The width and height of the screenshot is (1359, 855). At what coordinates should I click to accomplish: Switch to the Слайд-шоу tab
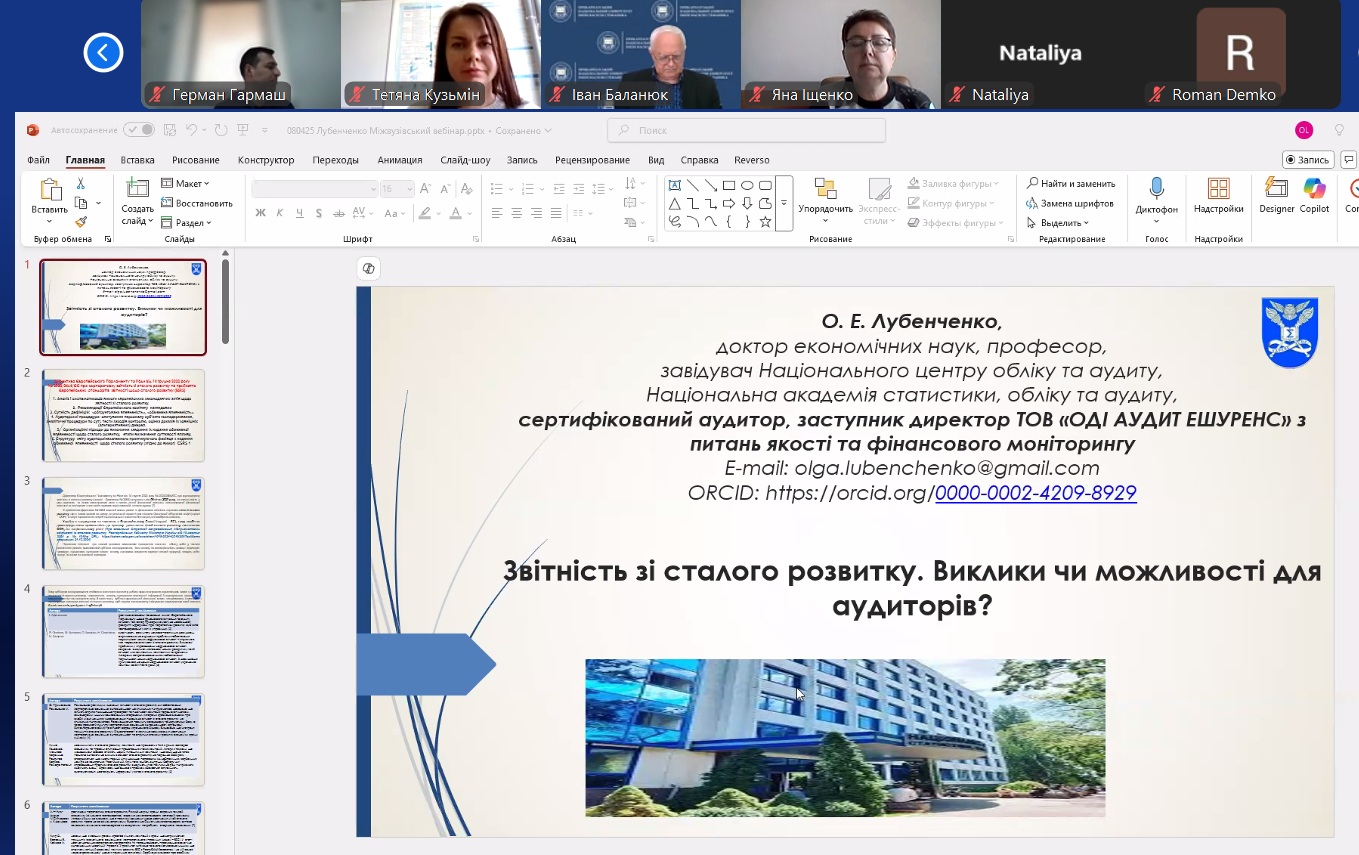click(465, 160)
